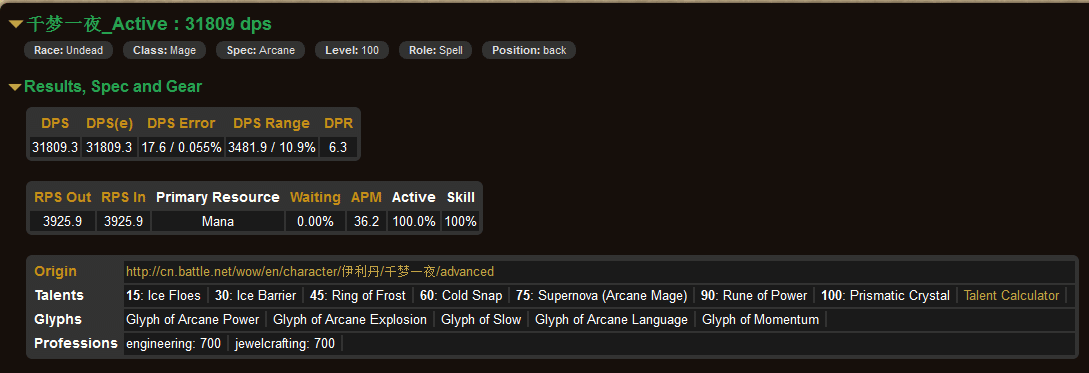Click the DPS Range column header

[272, 123]
